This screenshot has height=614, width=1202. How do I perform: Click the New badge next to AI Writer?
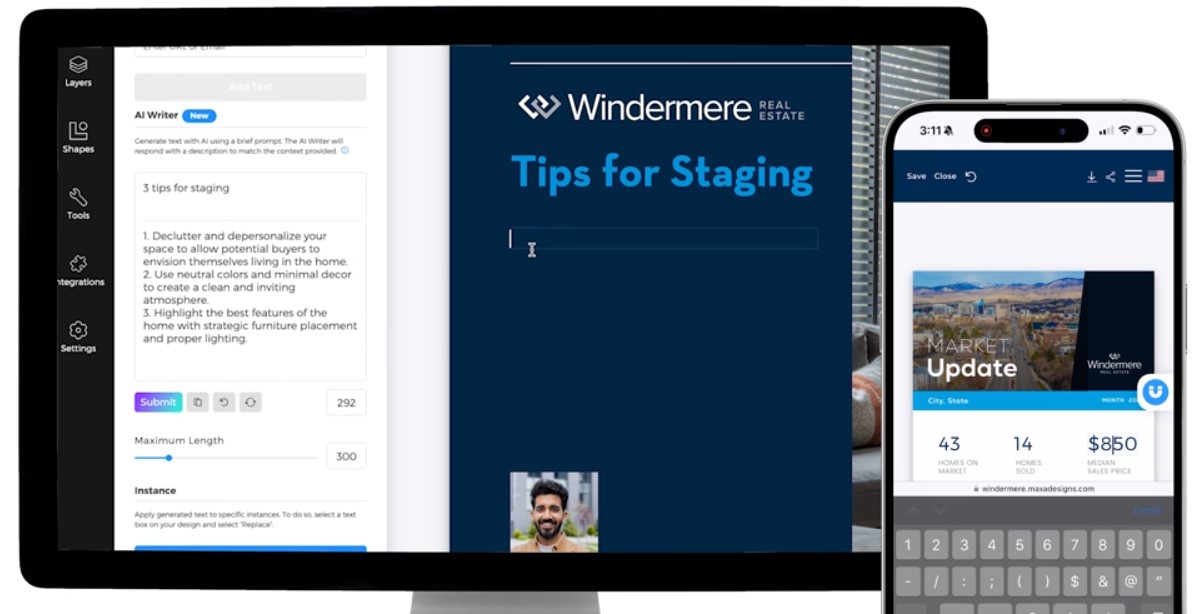pyautogui.click(x=199, y=116)
